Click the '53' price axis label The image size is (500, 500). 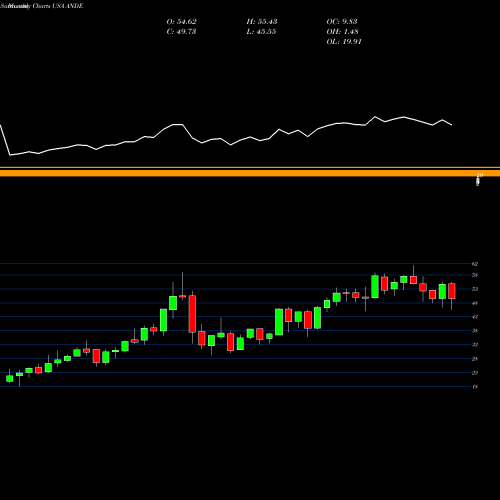[475, 289]
